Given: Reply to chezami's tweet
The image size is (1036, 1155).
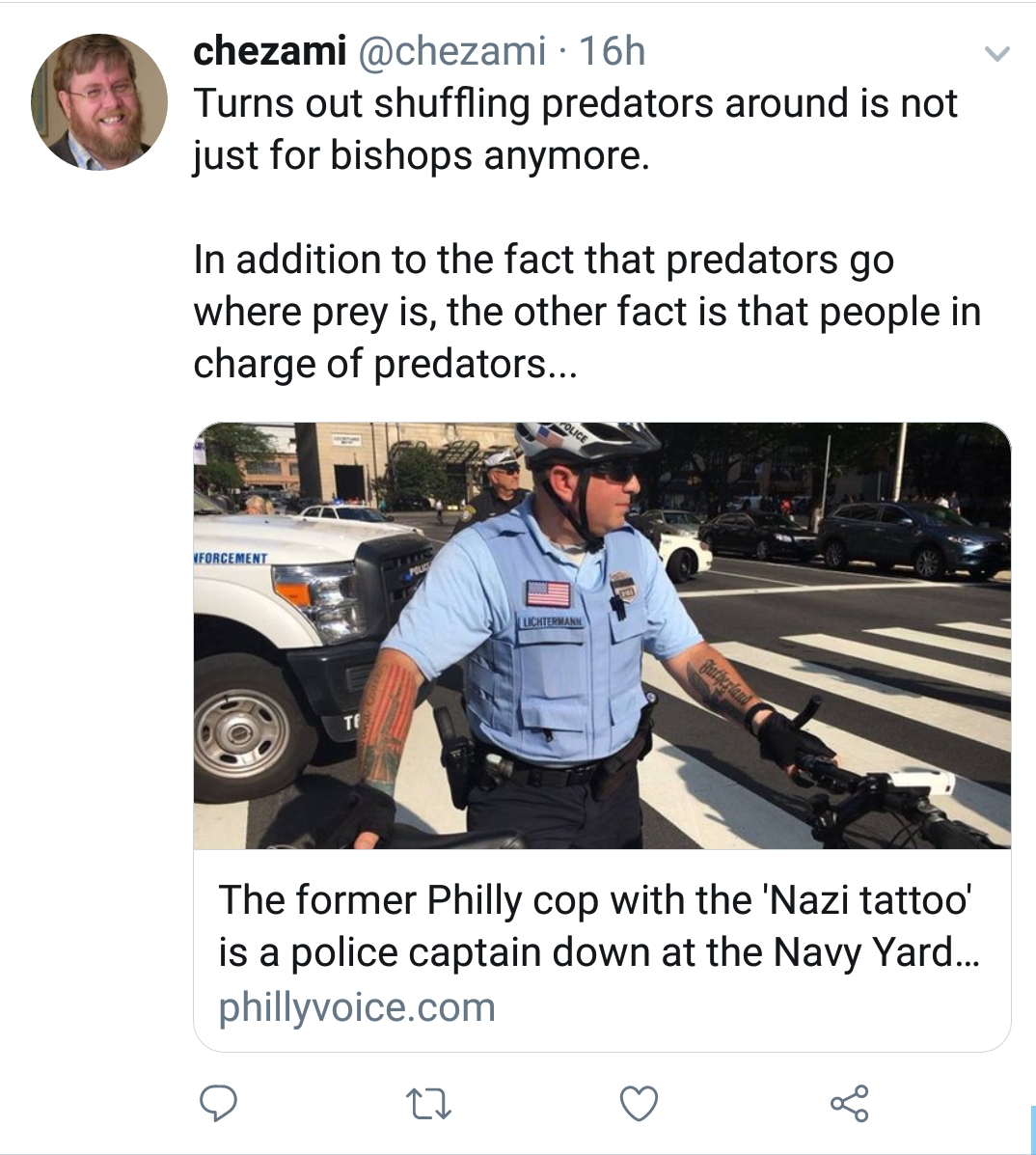Looking at the screenshot, I should pyautogui.click(x=218, y=1103).
